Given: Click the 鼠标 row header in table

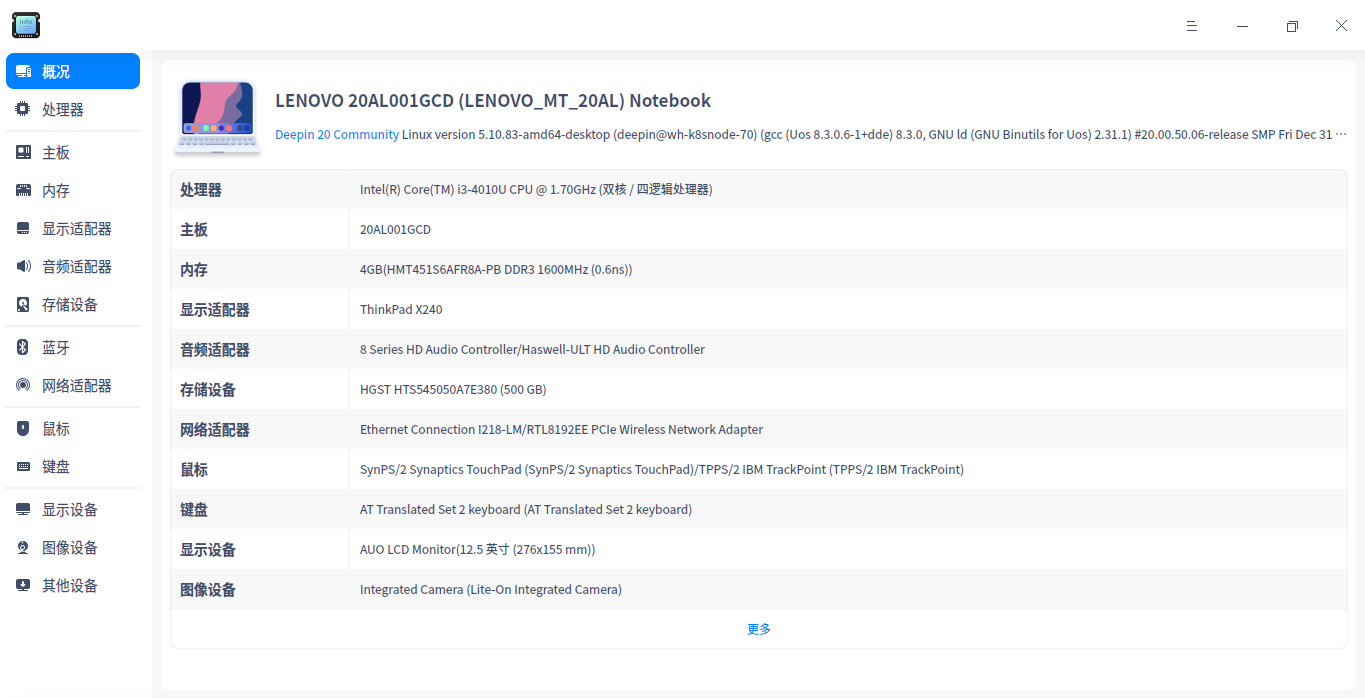Looking at the screenshot, I should coord(194,470).
